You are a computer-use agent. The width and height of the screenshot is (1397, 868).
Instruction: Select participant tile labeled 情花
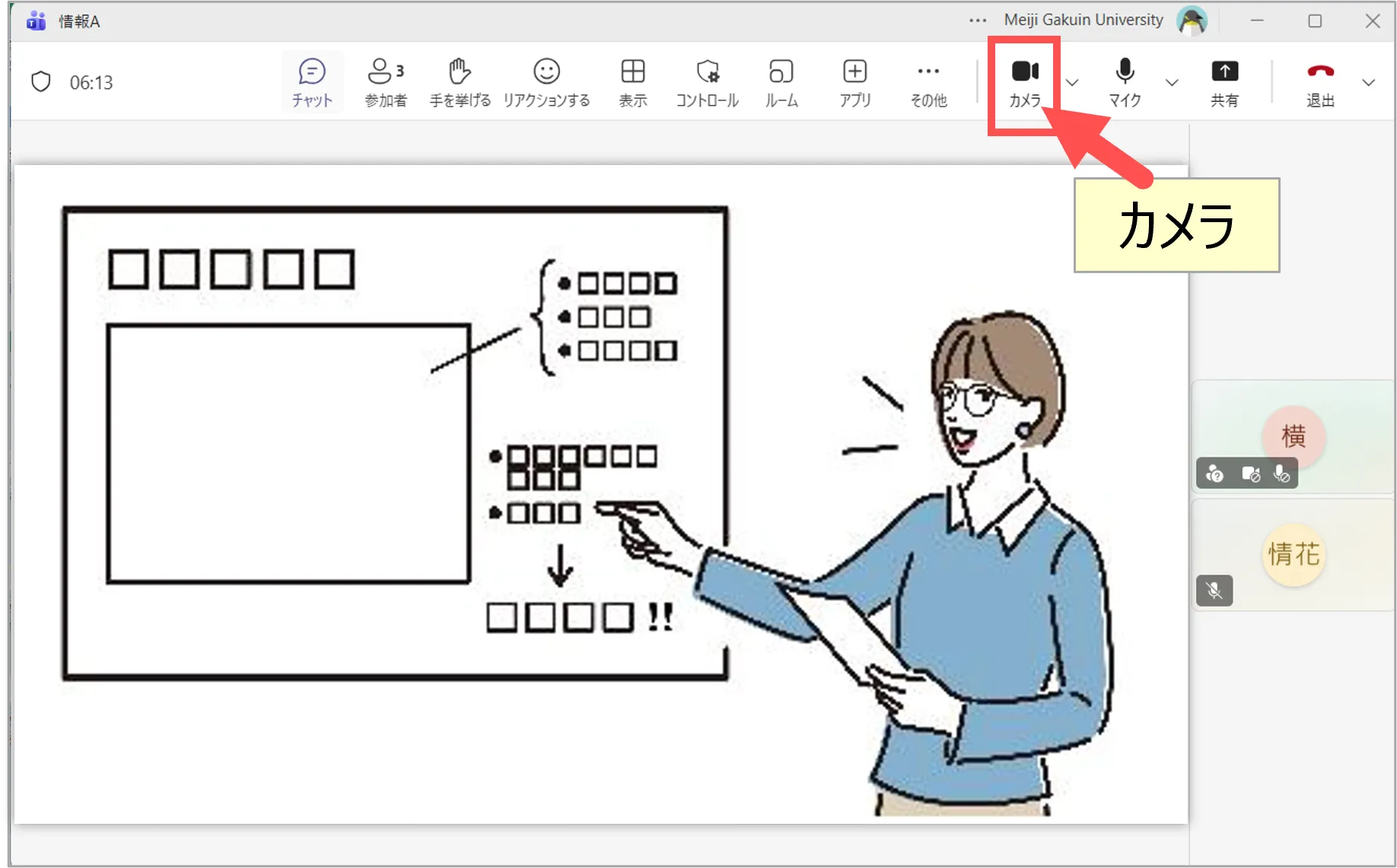point(1293,555)
